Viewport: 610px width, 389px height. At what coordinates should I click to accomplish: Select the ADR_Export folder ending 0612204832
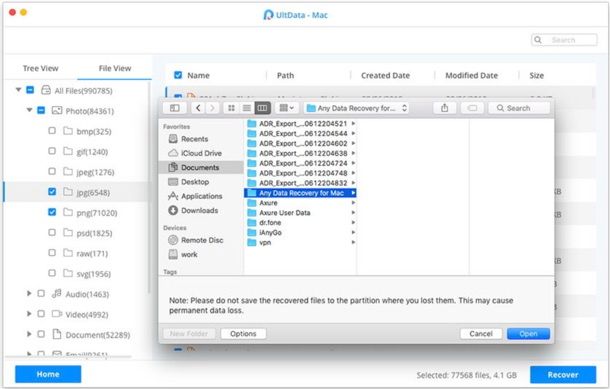[x=301, y=183]
